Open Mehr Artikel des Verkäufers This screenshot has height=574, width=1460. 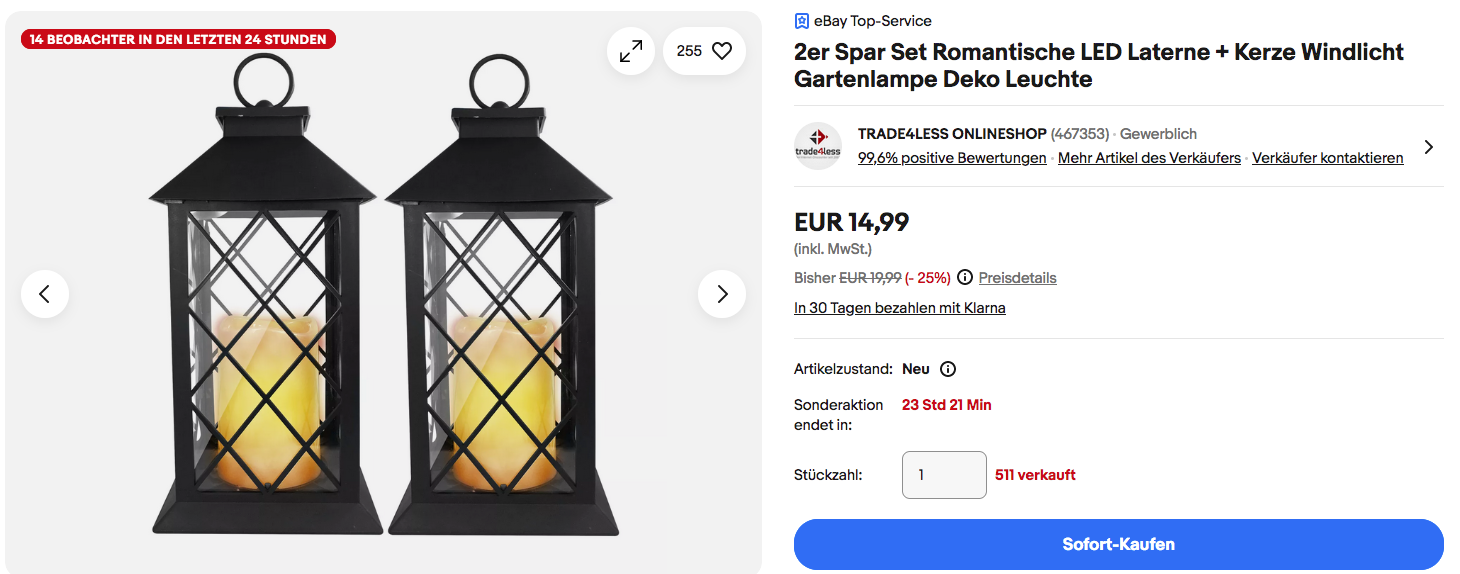click(1149, 158)
